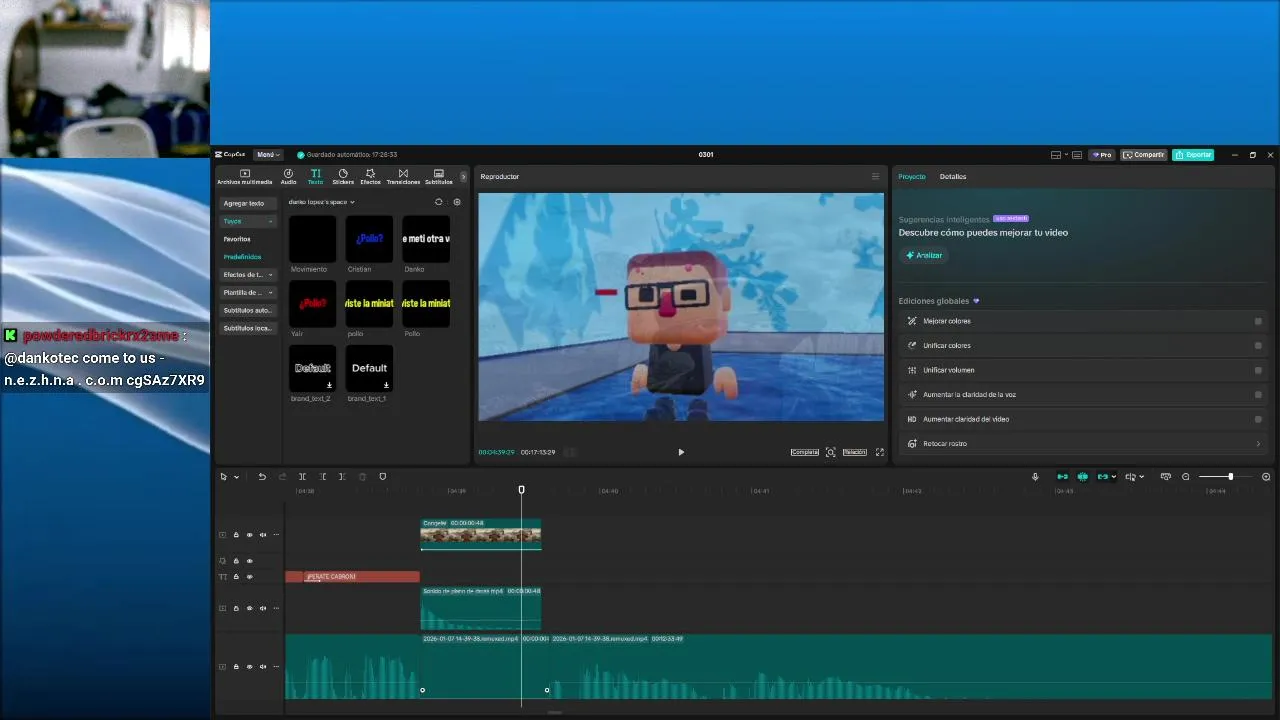Toggle main track magnet
1280x720 pixels.
point(1062,477)
